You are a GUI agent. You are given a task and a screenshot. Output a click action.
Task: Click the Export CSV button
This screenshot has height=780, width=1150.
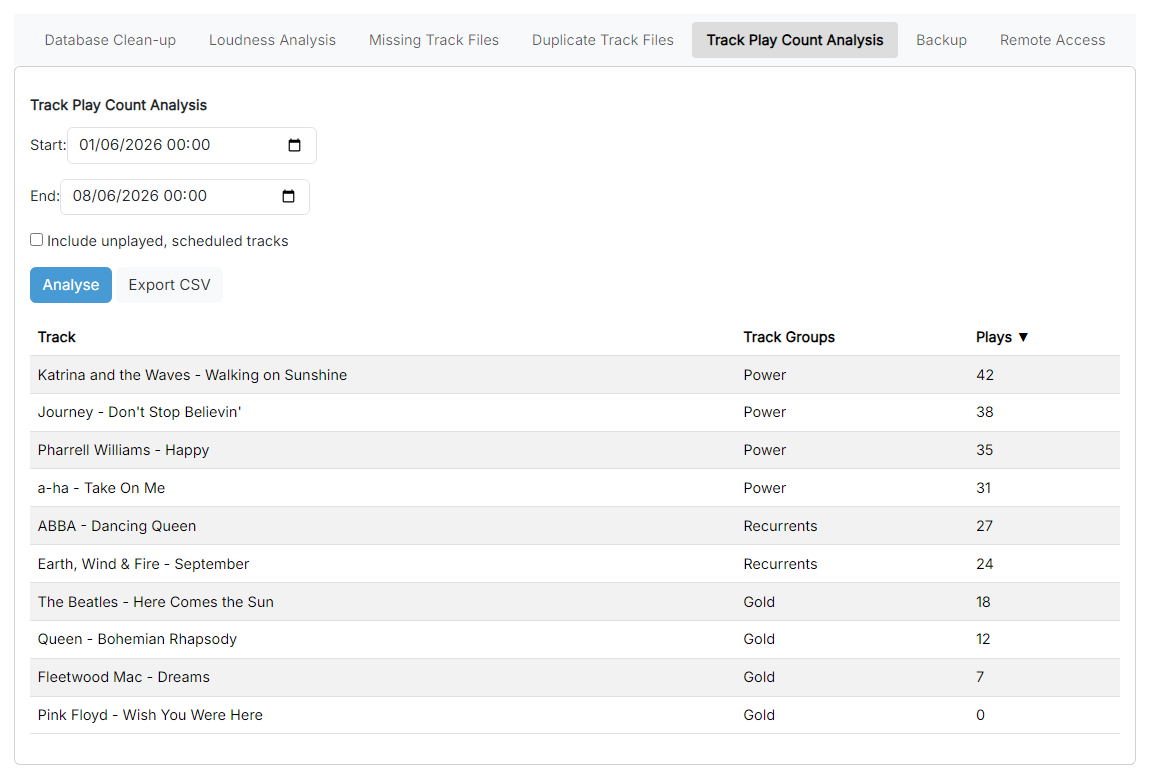[x=169, y=285]
